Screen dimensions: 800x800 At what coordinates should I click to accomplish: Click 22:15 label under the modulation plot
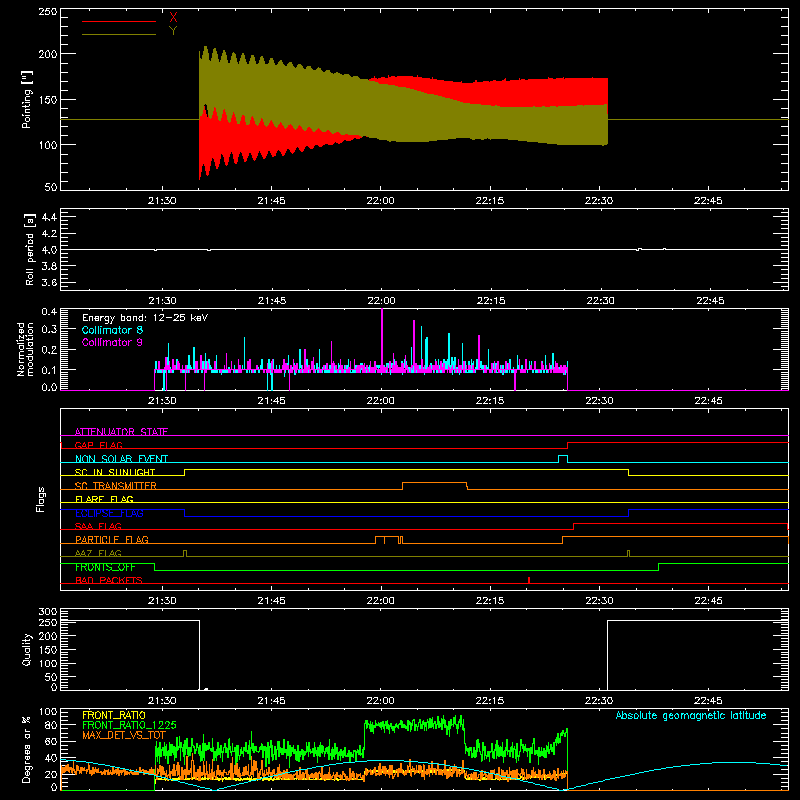pyautogui.click(x=490, y=401)
